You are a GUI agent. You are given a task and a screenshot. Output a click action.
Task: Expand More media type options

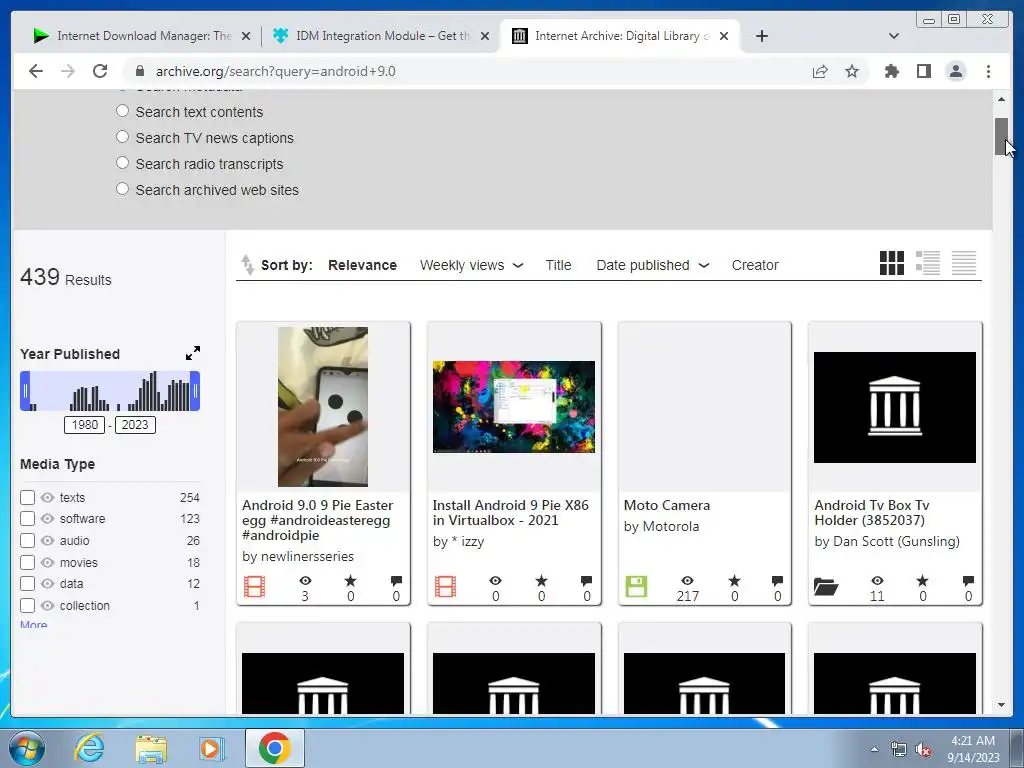[x=33, y=625]
